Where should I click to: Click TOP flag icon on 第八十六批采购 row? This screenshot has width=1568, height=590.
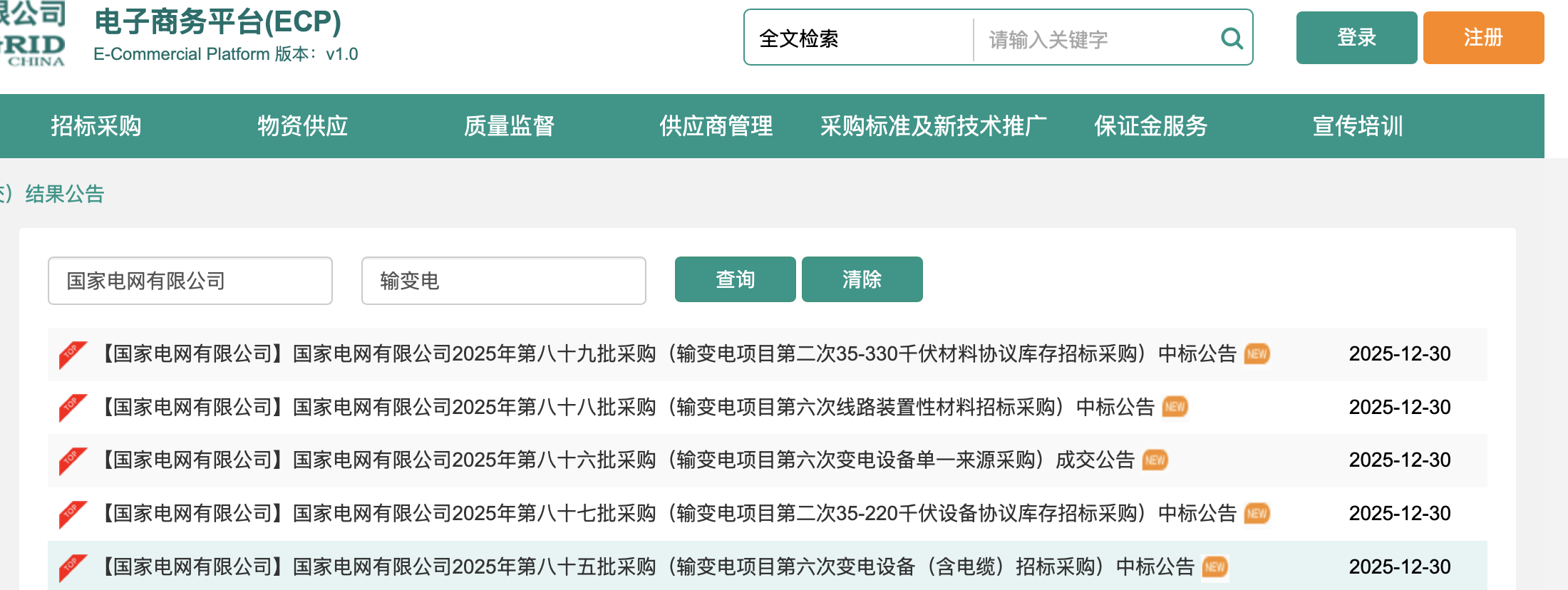click(73, 461)
